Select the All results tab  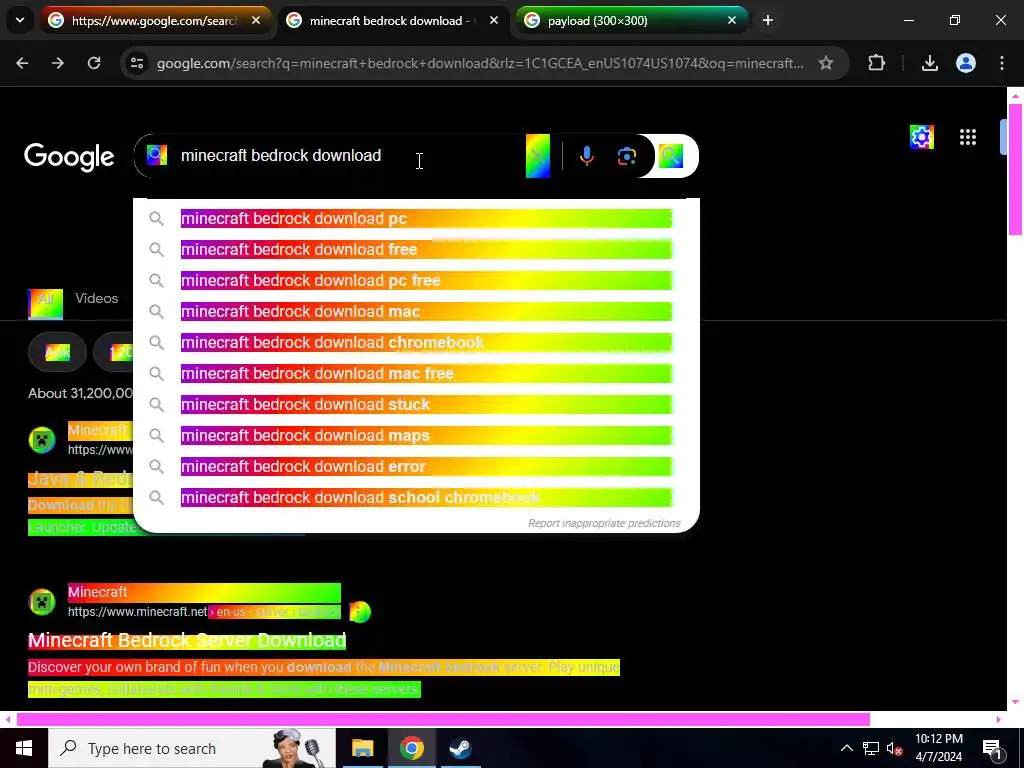pyautogui.click(x=46, y=304)
